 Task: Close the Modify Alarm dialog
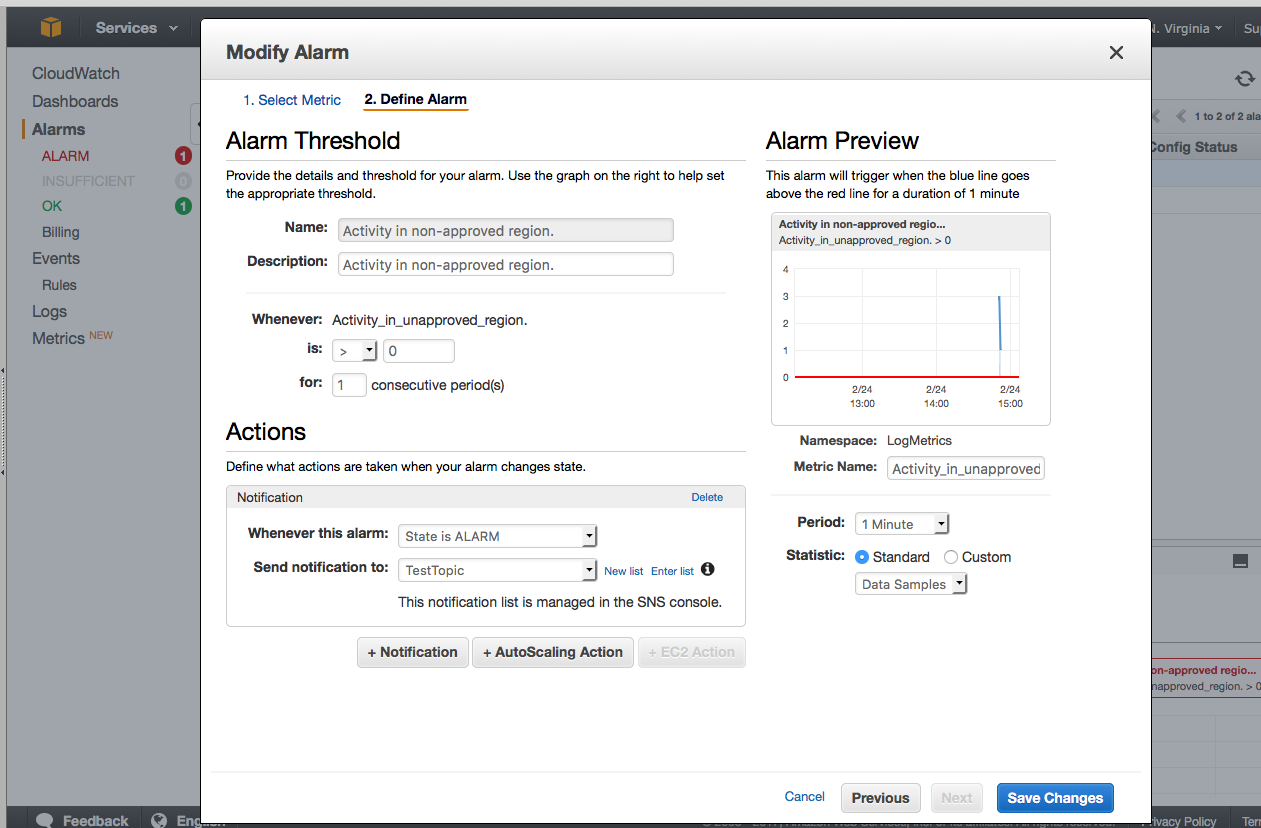[1116, 53]
